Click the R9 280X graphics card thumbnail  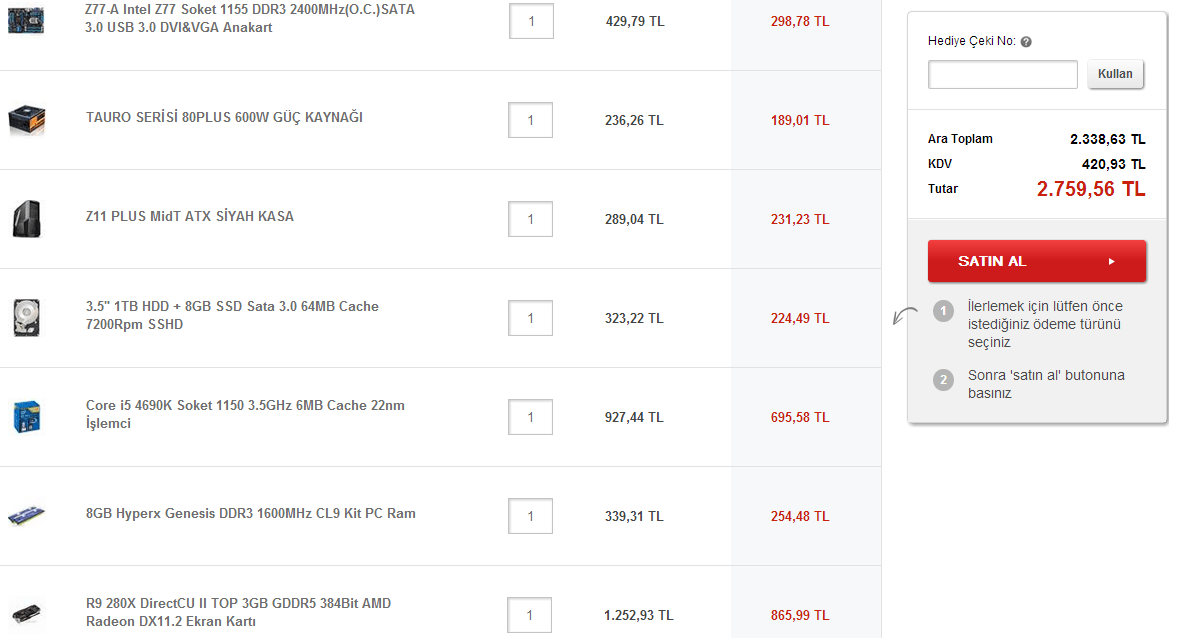tap(26, 612)
